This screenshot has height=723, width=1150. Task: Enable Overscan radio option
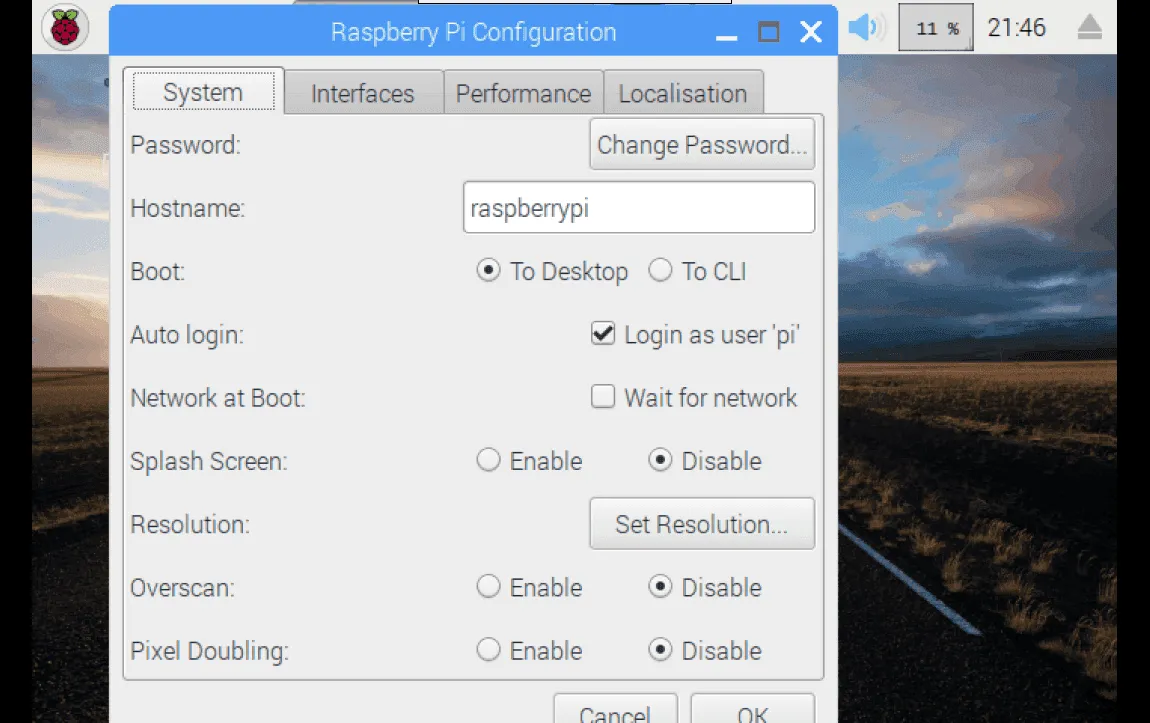488,587
